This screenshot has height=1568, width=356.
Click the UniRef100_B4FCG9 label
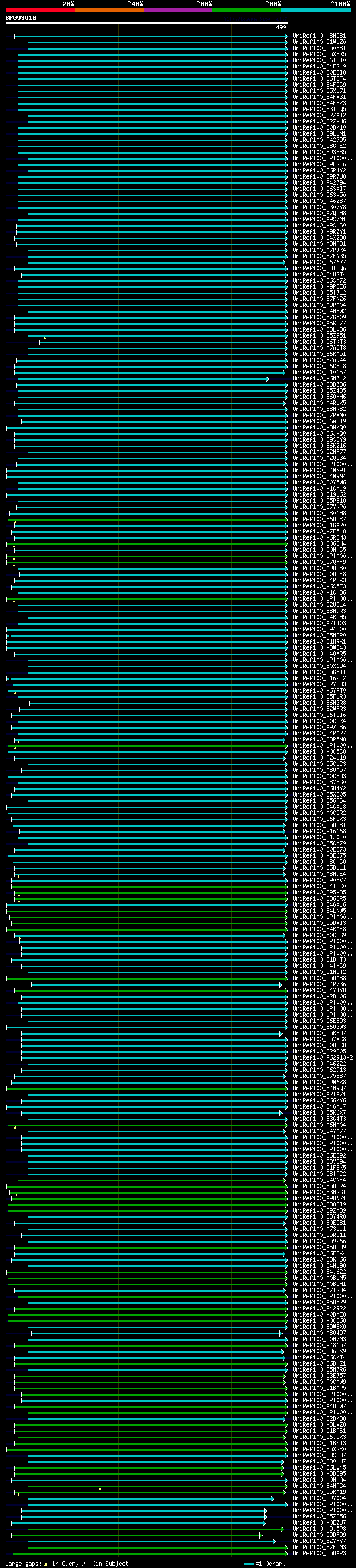coord(319,85)
